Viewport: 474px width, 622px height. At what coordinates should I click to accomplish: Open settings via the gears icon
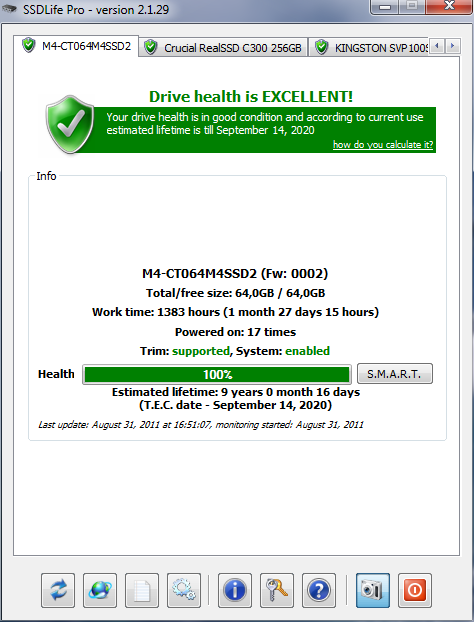(x=184, y=590)
